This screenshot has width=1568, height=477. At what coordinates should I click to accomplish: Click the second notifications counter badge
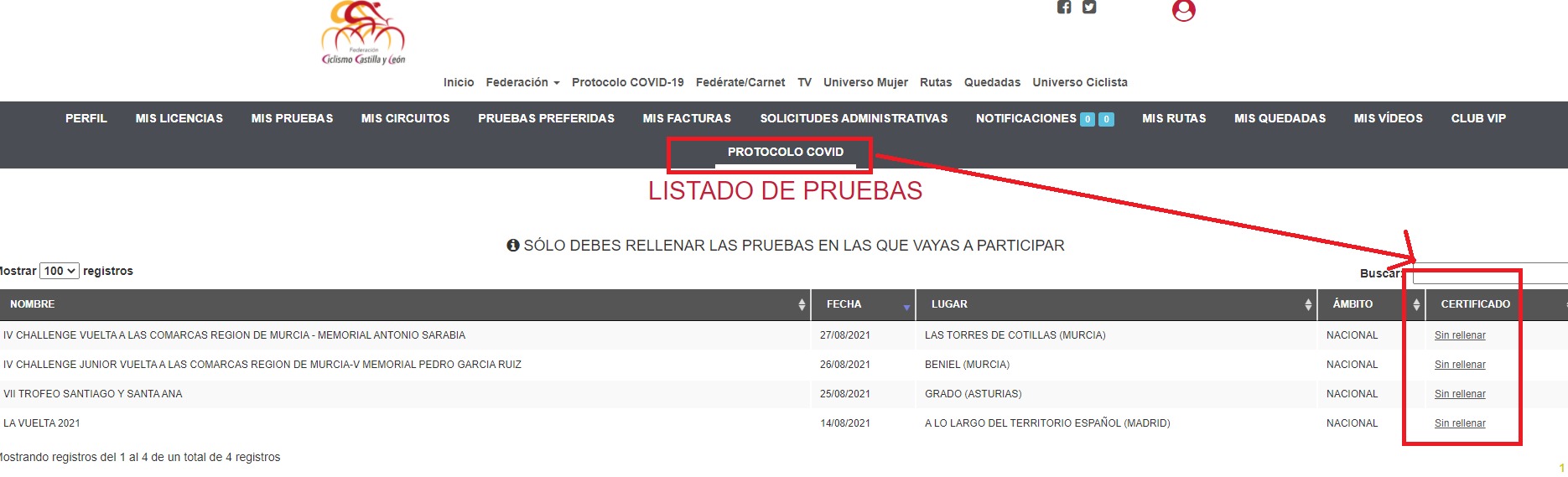pos(1107,119)
